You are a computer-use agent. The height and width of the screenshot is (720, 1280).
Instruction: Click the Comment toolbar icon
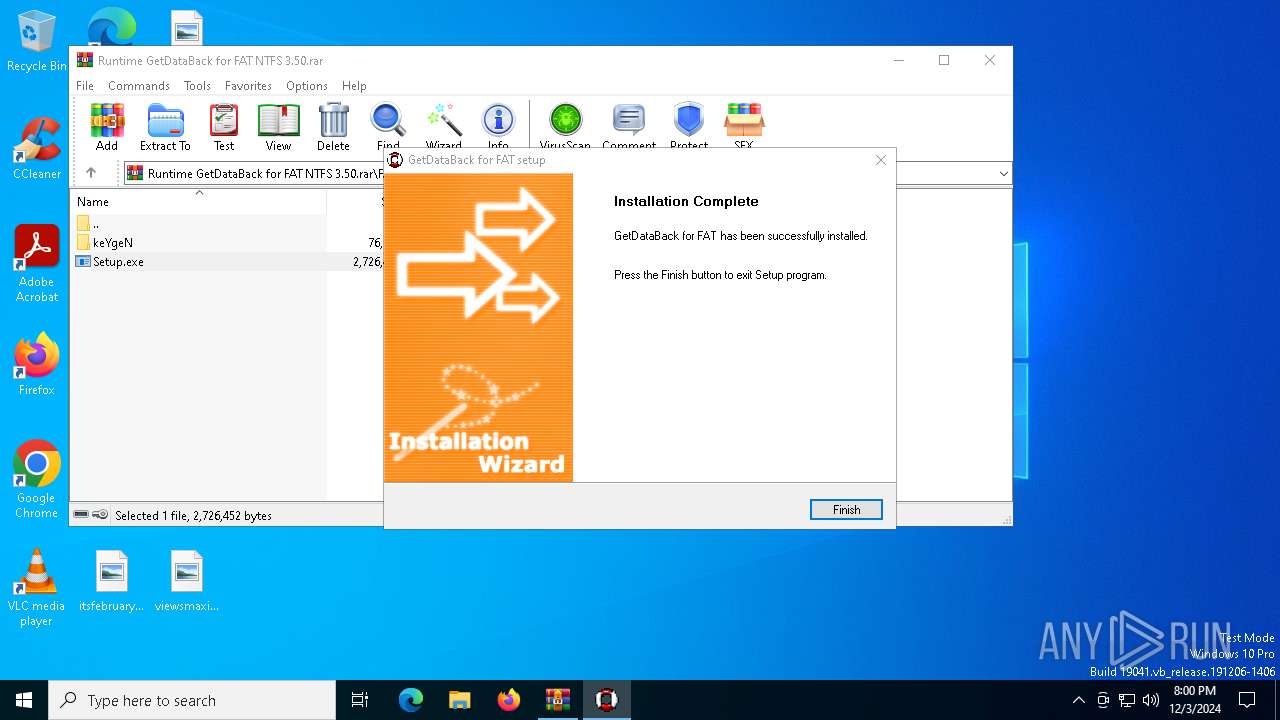(x=629, y=127)
